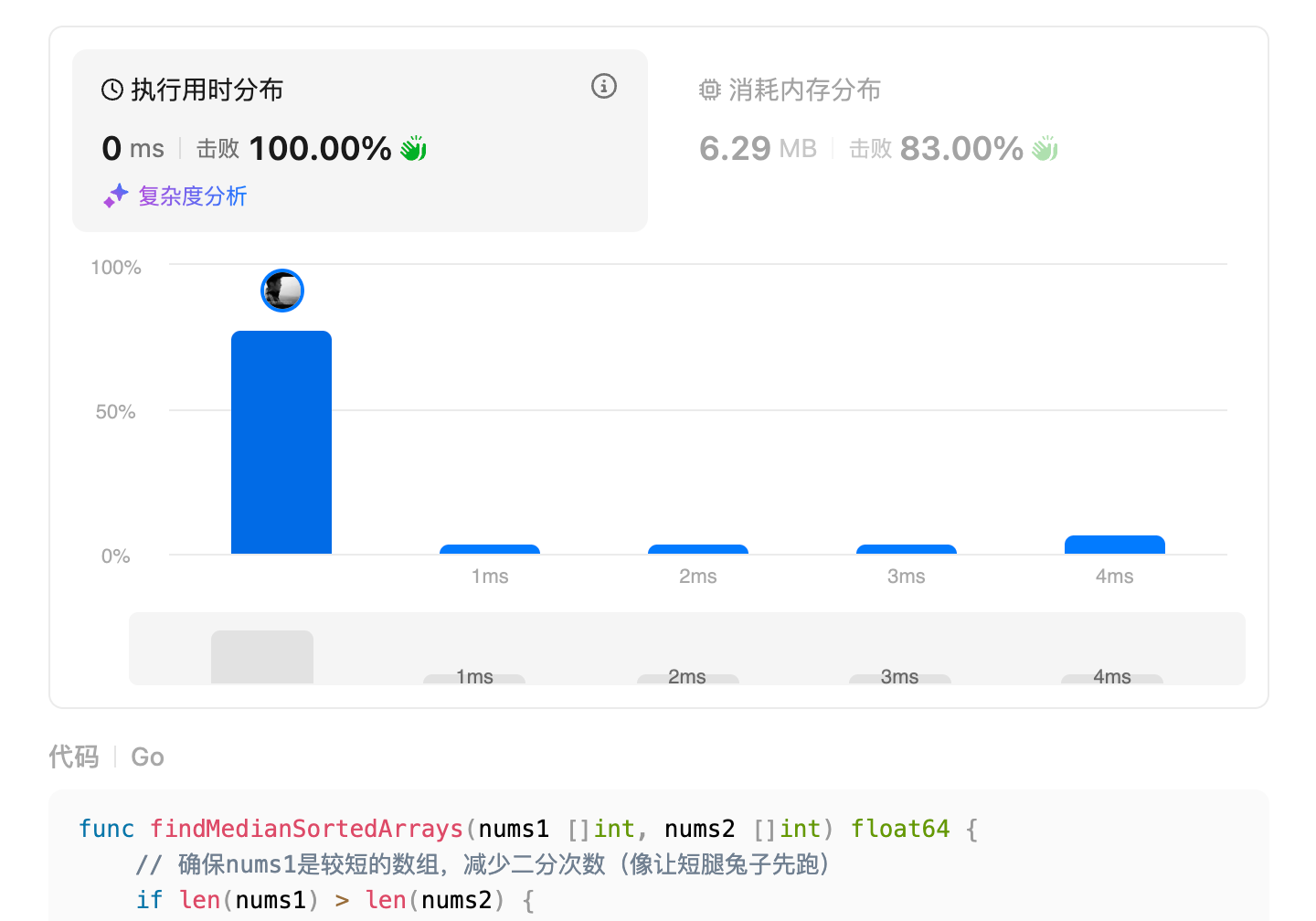Select the tall 0ms bar in the chart
This screenshot has width=1316, height=921.
pyautogui.click(x=281, y=442)
